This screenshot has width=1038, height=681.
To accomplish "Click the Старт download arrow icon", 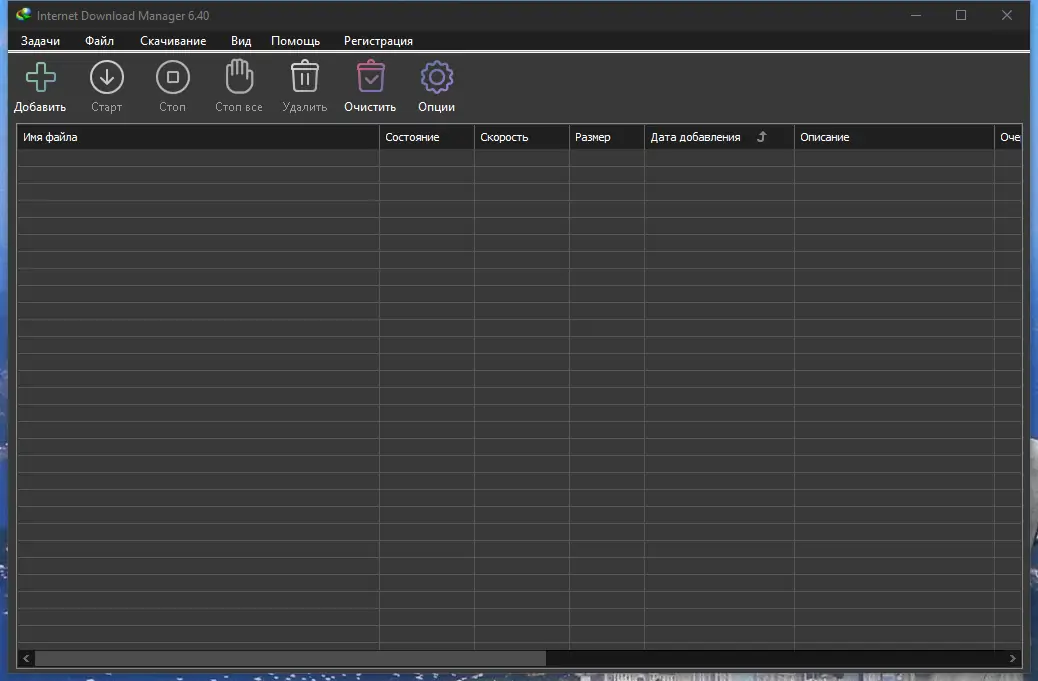I will point(107,77).
